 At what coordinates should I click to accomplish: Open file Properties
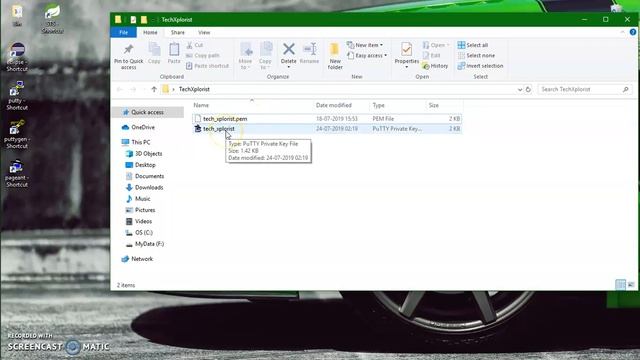point(407,55)
